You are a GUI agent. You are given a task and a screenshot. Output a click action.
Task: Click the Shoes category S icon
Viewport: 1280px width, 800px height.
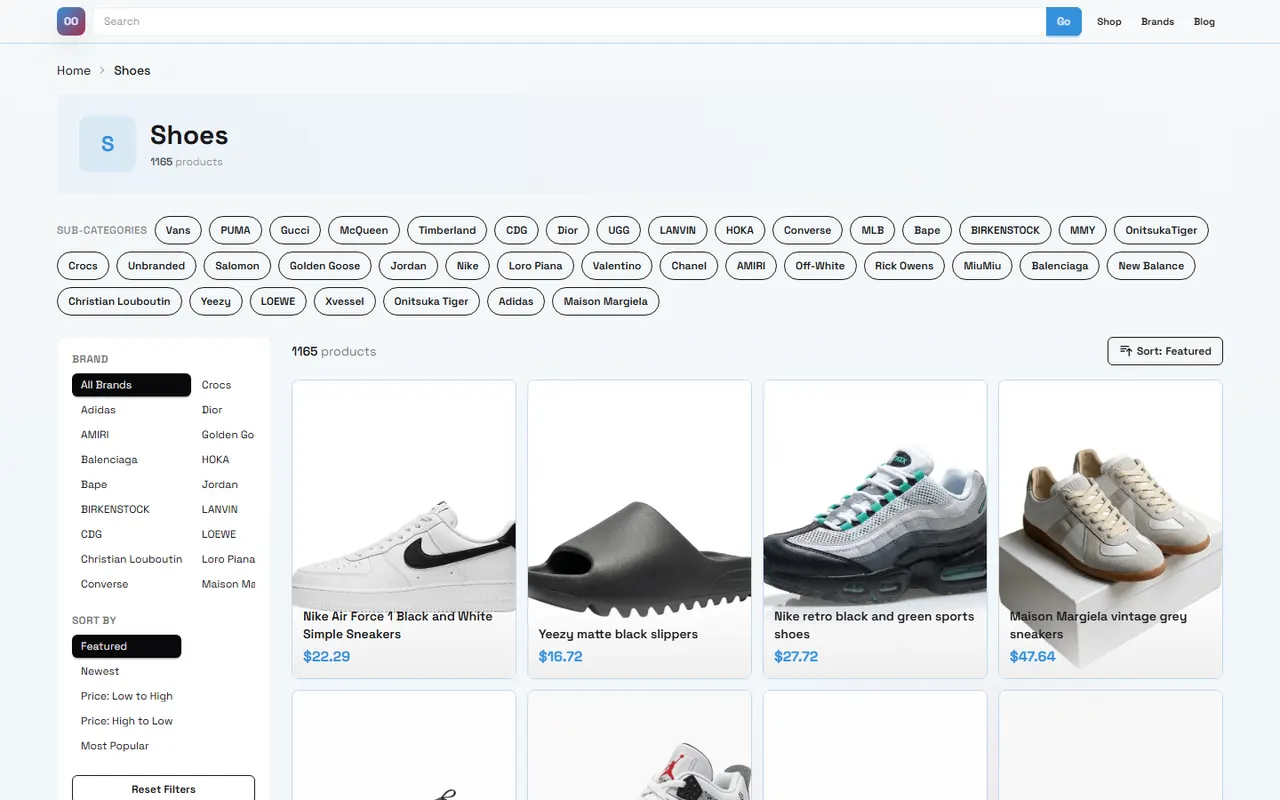(107, 144)
